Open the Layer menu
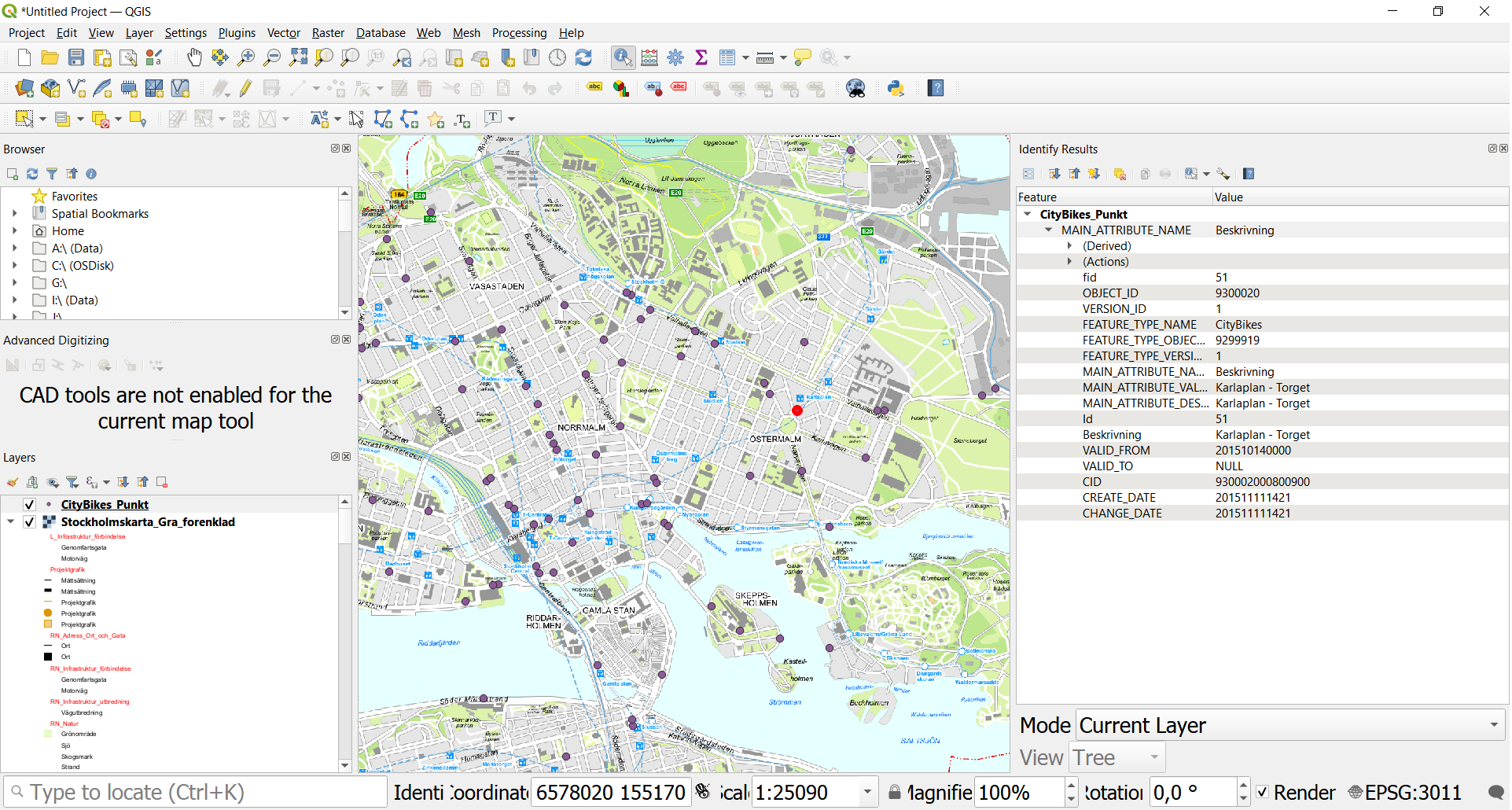Screen dimensions: 1512x810 (x=139, y=33)
